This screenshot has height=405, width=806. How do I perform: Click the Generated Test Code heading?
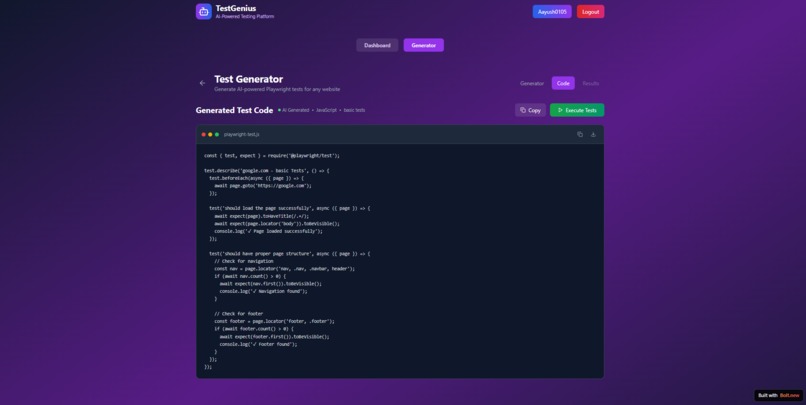pos(234,111)
